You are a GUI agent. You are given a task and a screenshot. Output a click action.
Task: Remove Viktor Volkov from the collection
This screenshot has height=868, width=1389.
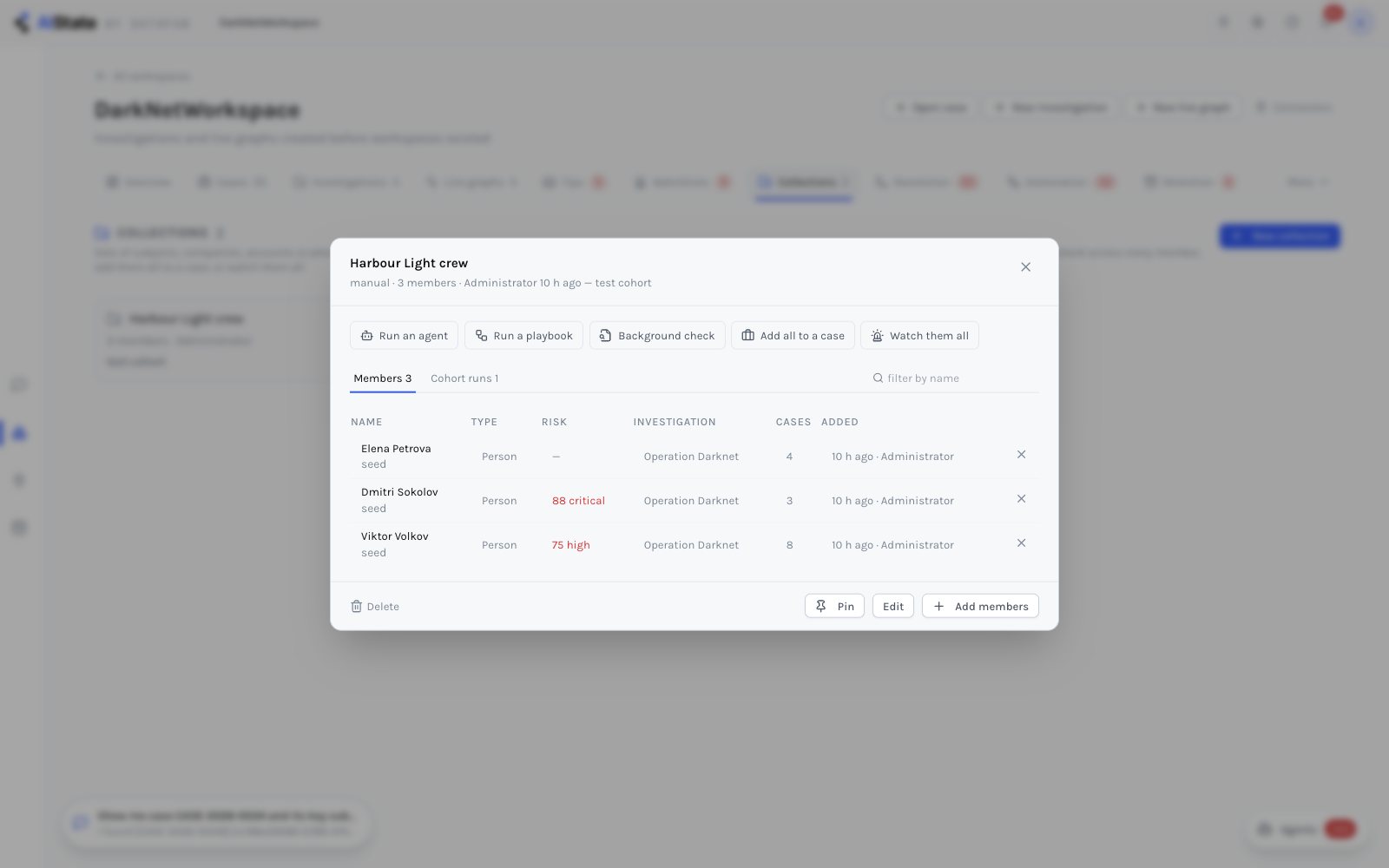point(1021,543)
